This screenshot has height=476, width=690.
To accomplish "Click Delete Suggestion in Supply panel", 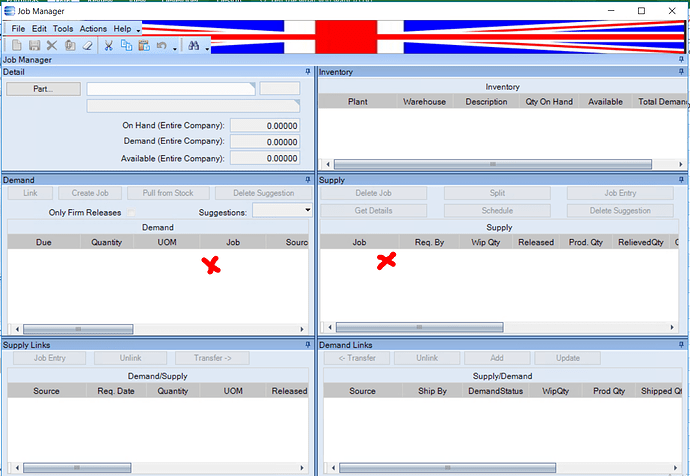I will (x=620, y=211).
